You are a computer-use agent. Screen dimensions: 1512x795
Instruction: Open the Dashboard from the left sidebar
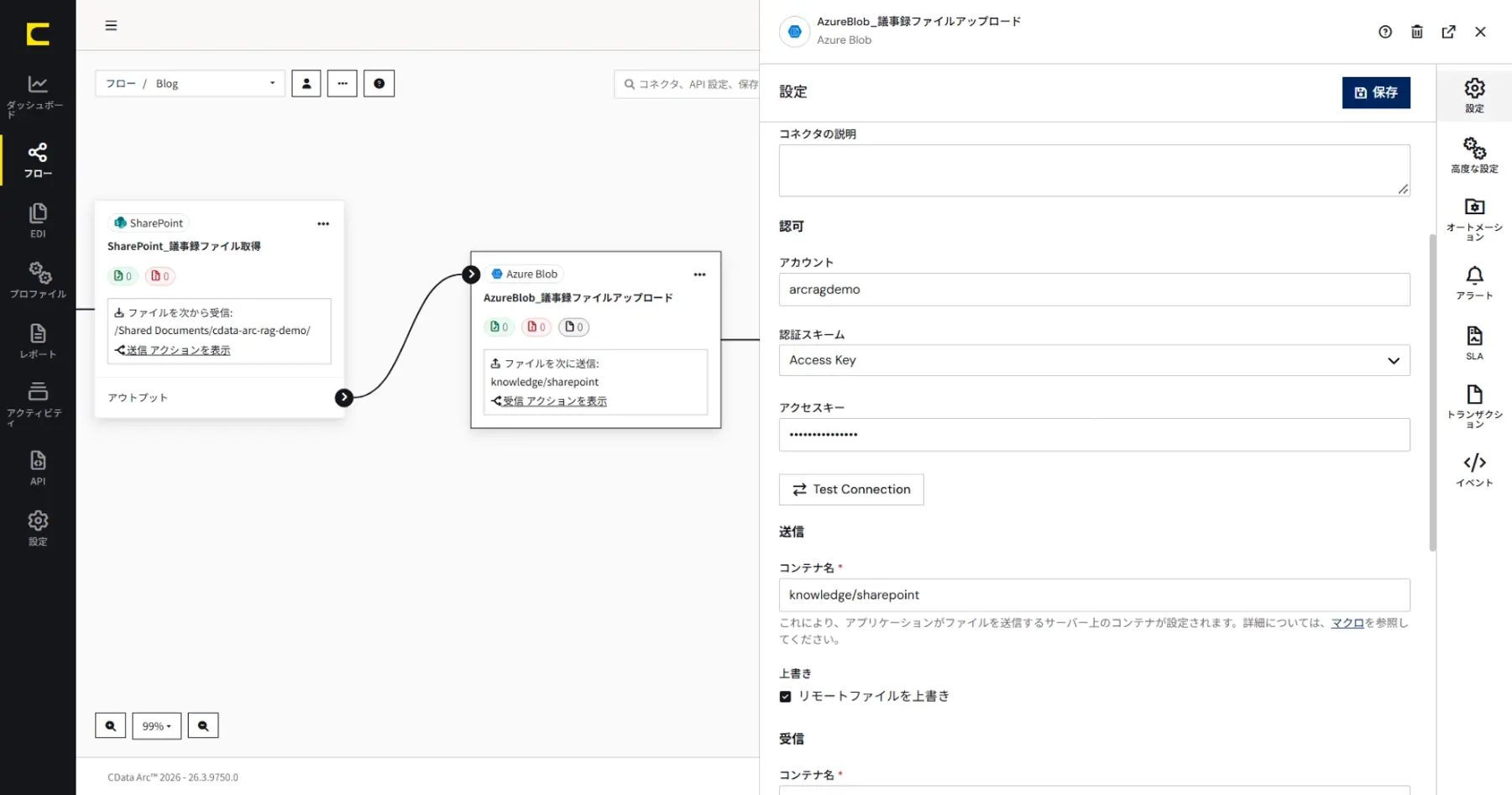click(x=37, y=96)
